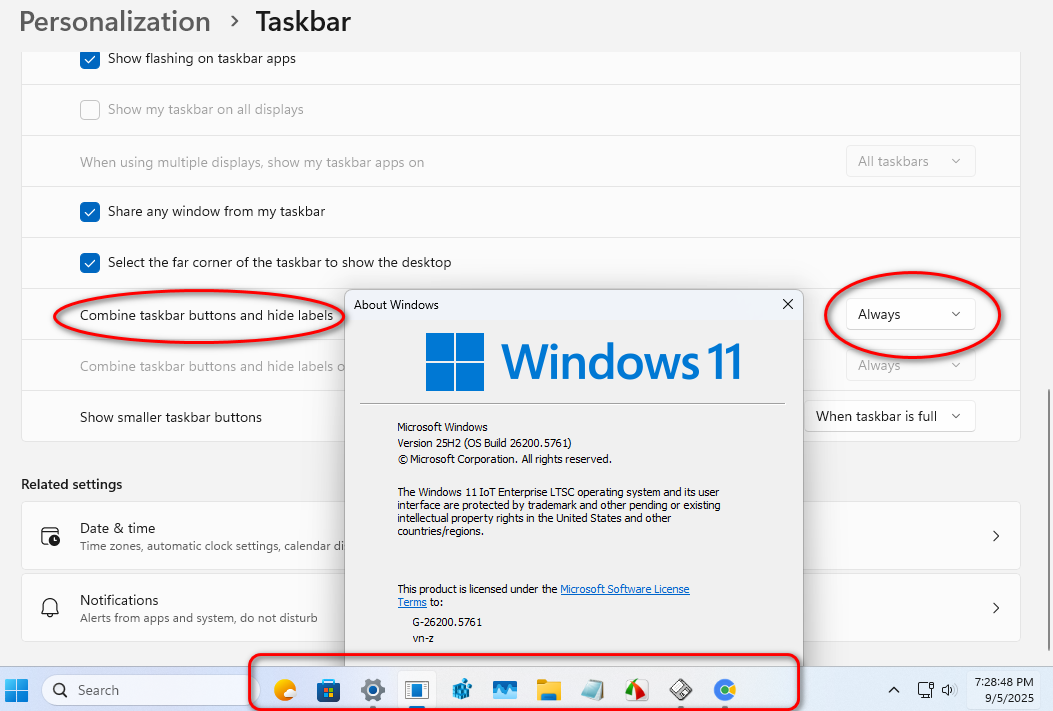Show hidden system tray icons
Image resolution: width=1053 pixels, height=711 pixels.
pyautogui.click(x=894, y=690)
